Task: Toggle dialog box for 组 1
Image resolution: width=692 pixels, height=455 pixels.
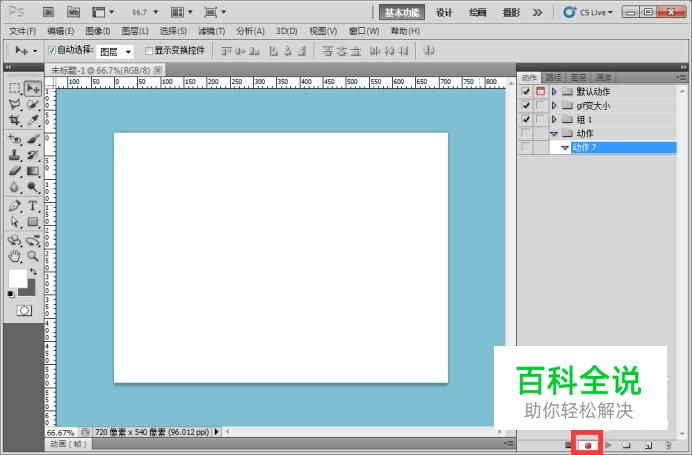Action: pyautogui.click(x=541, y=119)
